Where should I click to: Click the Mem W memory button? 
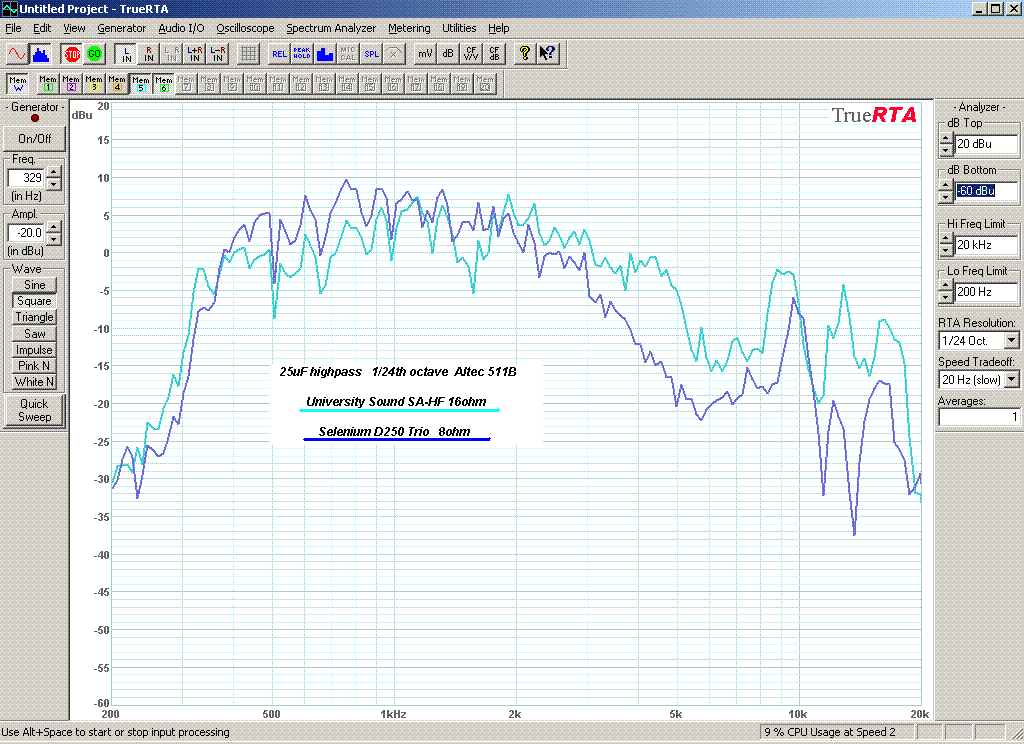coord(18,84)
